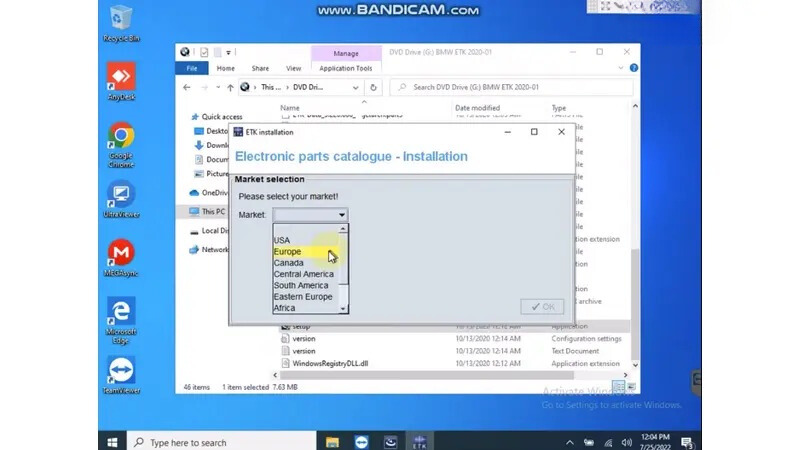Open Recycle Bin on desktop
This screenshot has width=800, height=450.
(121, 19)
